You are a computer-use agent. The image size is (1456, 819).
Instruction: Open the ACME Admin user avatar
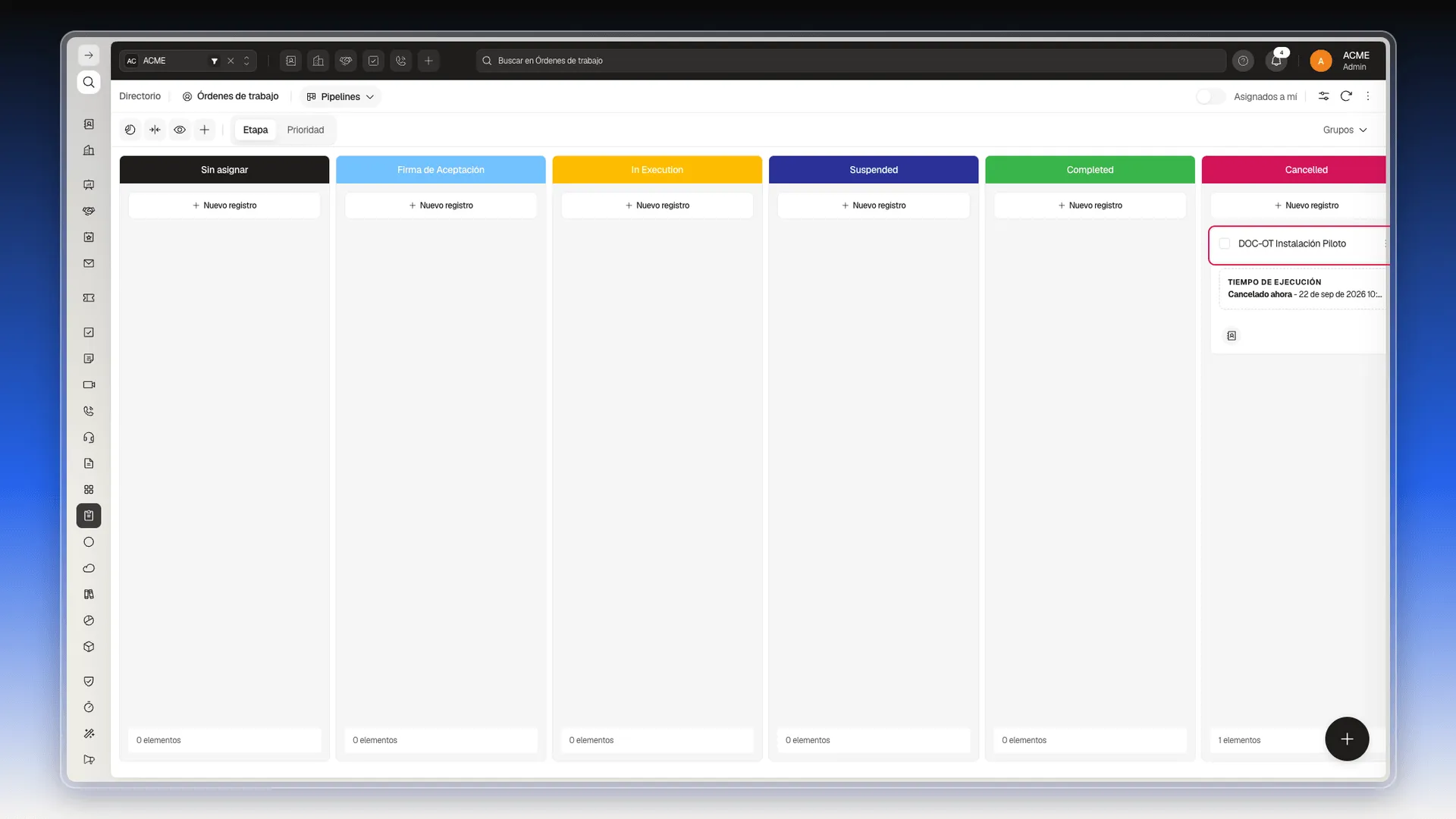[1321, 61]
